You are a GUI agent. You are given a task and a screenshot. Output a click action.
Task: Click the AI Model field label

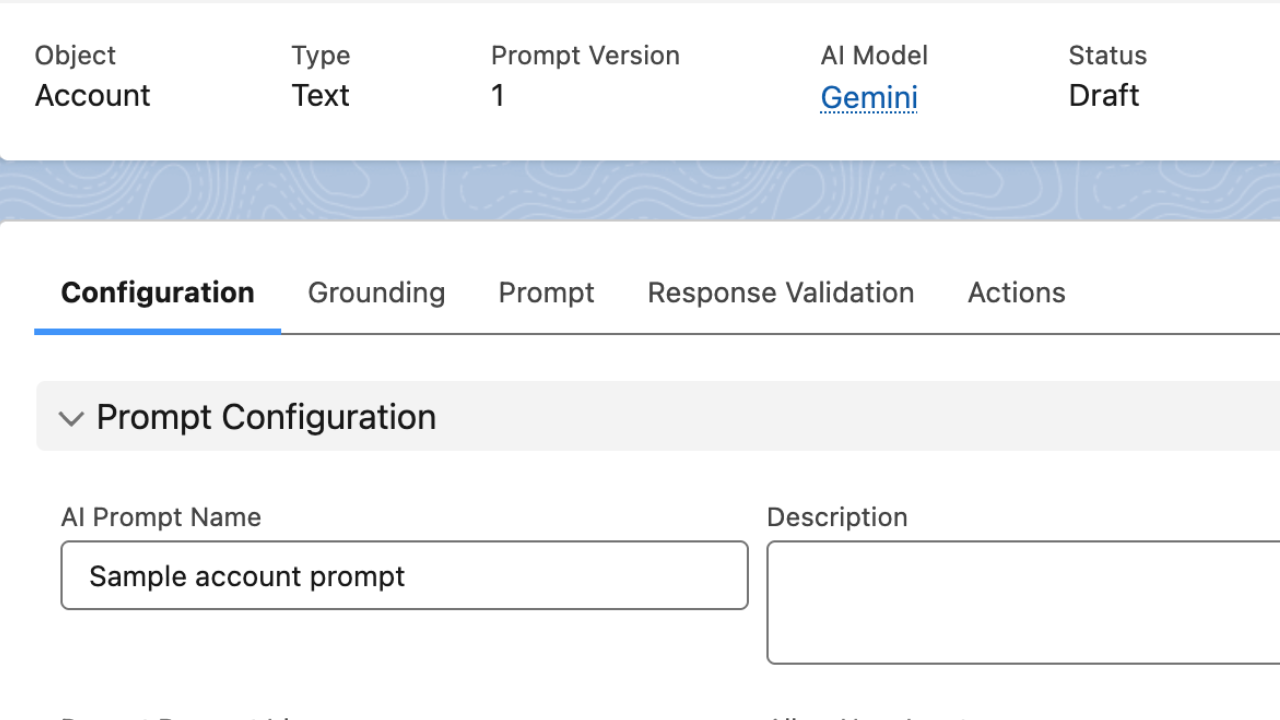point(873,56)
